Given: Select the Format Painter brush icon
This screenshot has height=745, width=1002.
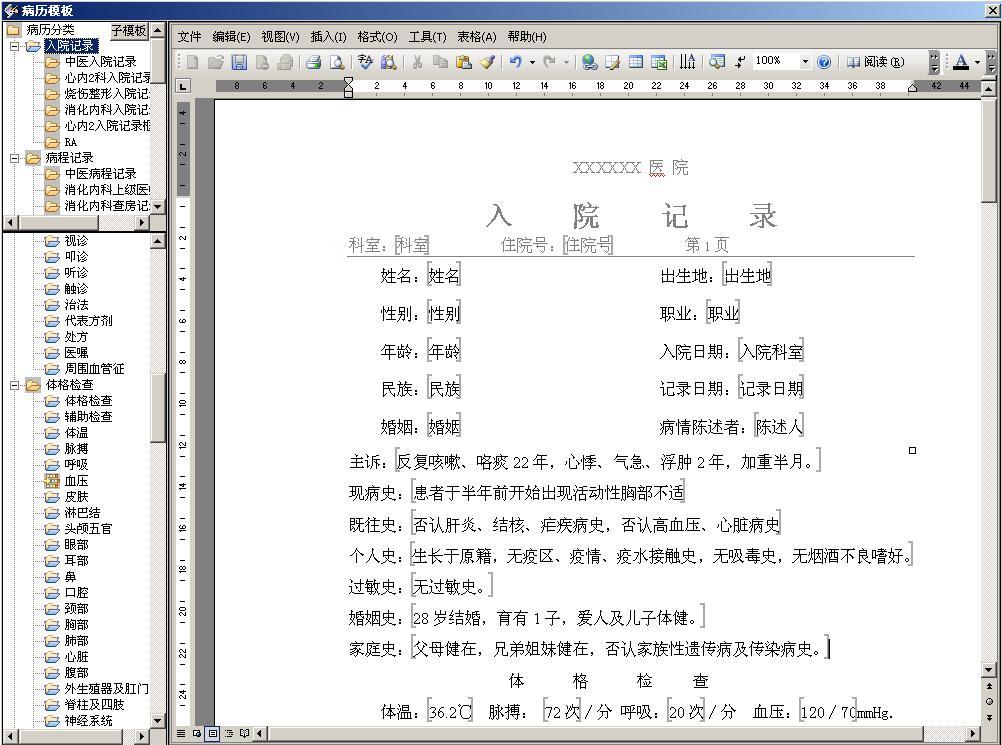Looking at the screenshot, I should (487, 62).
